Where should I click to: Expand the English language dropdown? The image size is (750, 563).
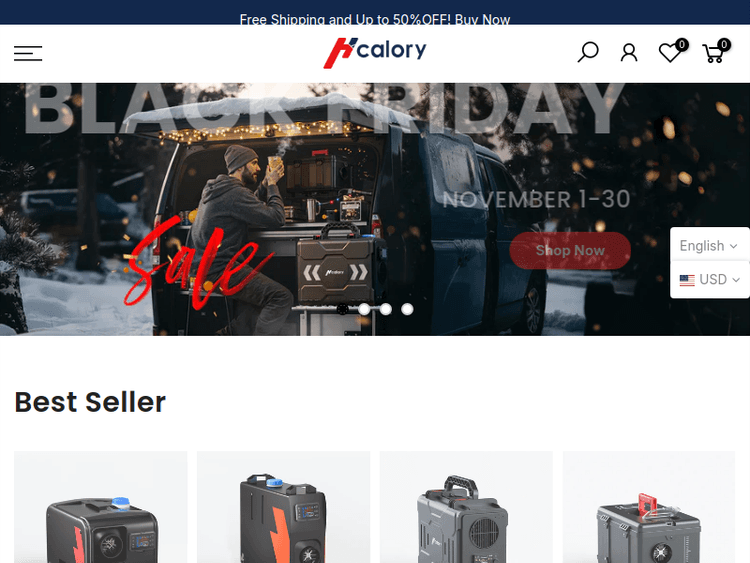tap(709, 245)
